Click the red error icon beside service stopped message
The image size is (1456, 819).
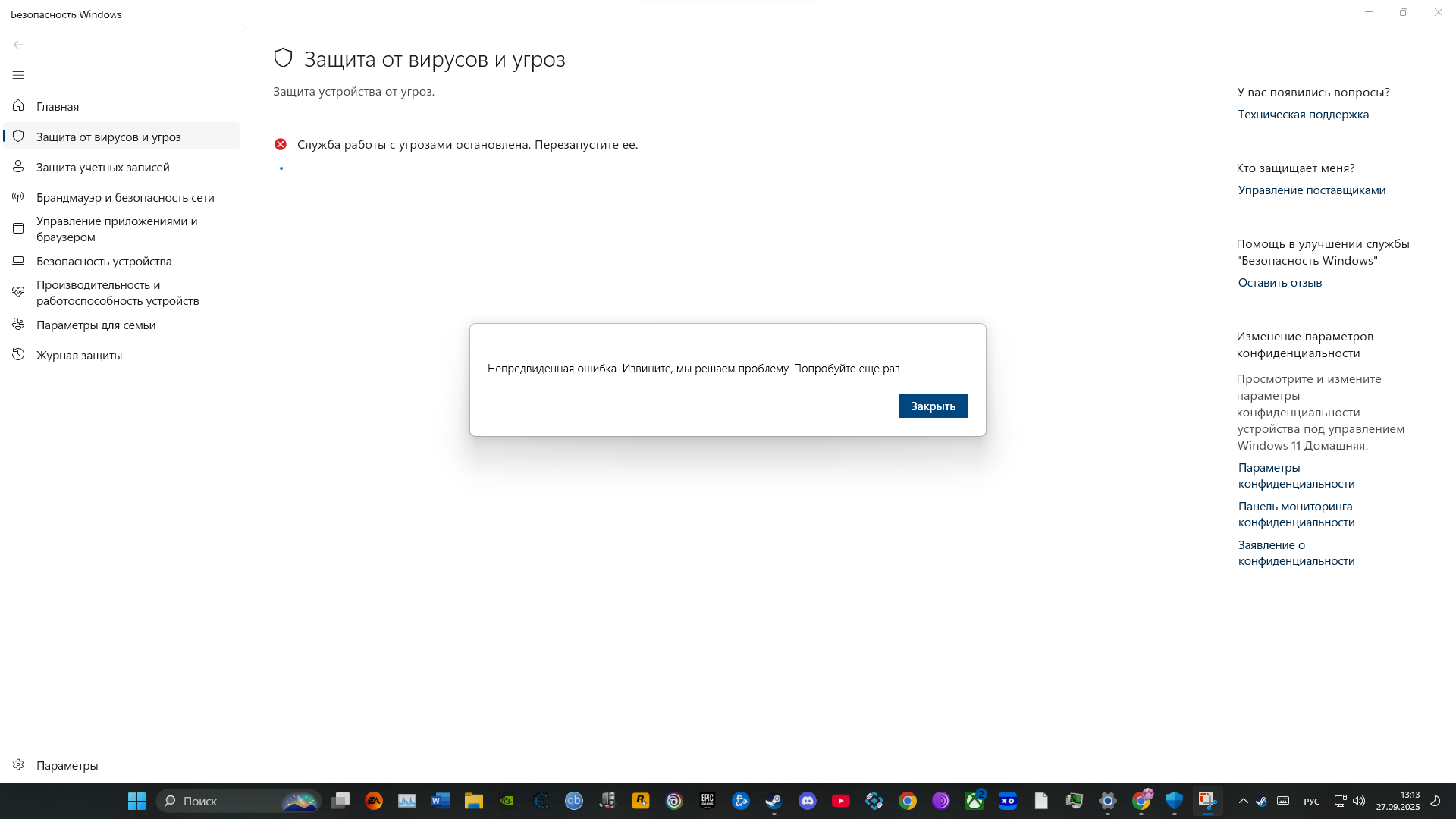coord(281,144)
